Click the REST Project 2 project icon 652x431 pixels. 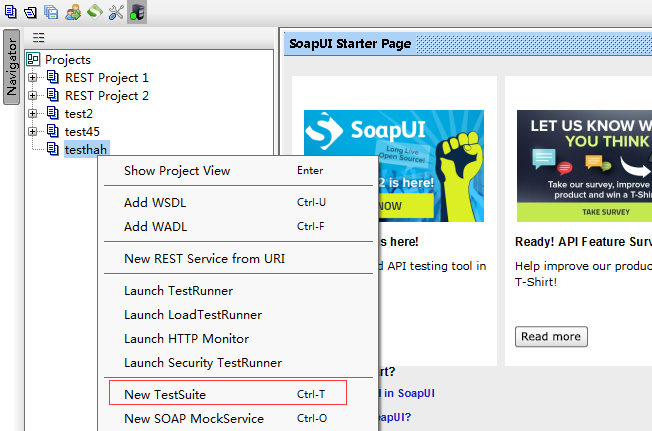pos(53,95)
